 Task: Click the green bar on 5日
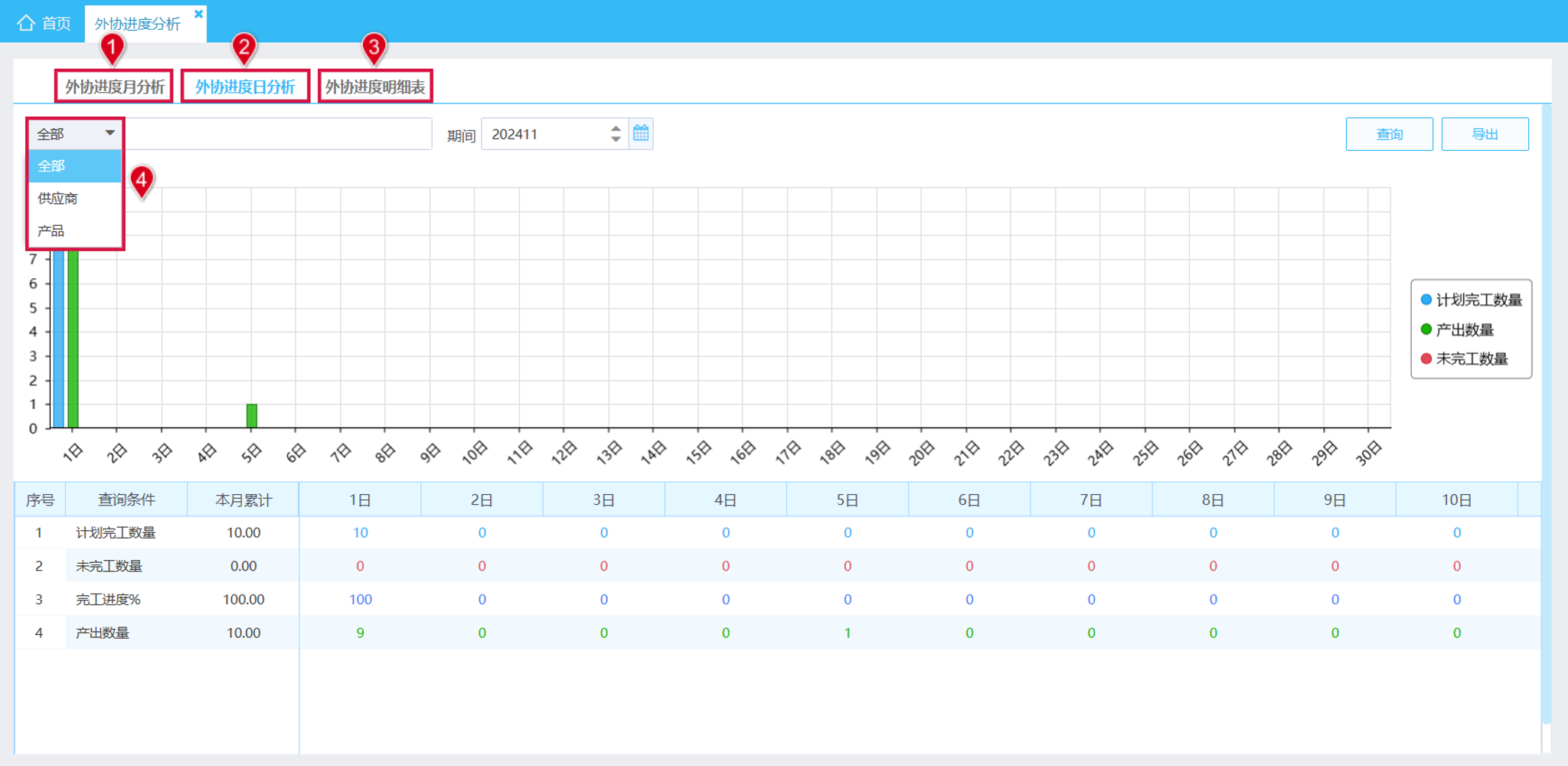pyautogui.click(x=252, y=415)
